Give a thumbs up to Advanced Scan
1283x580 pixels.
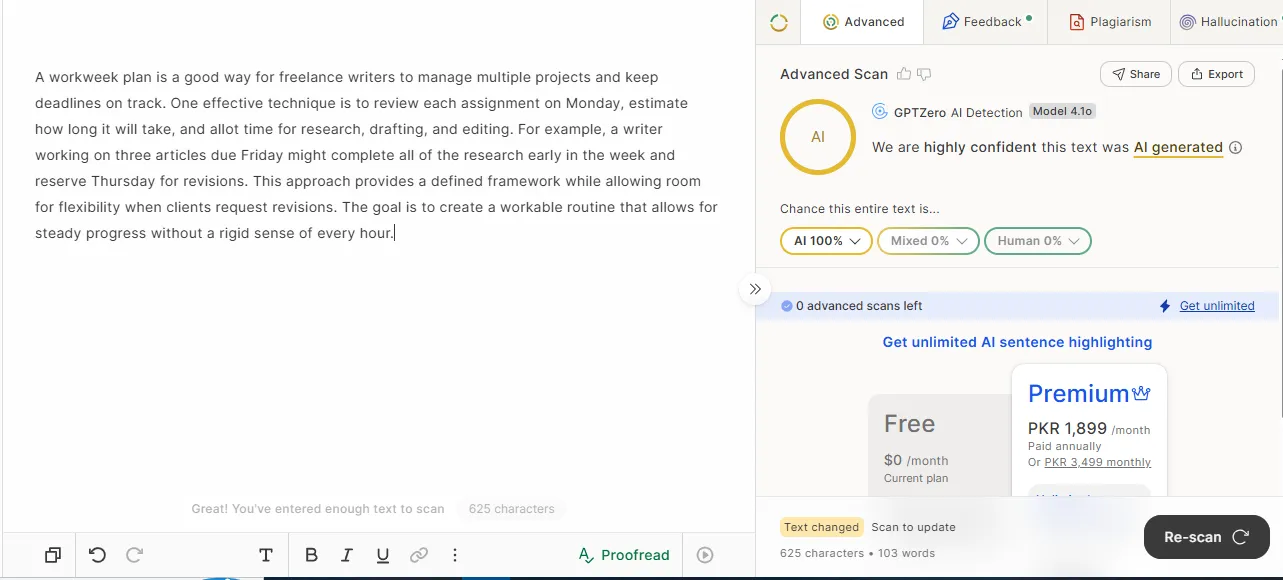(x=904, y=74)
